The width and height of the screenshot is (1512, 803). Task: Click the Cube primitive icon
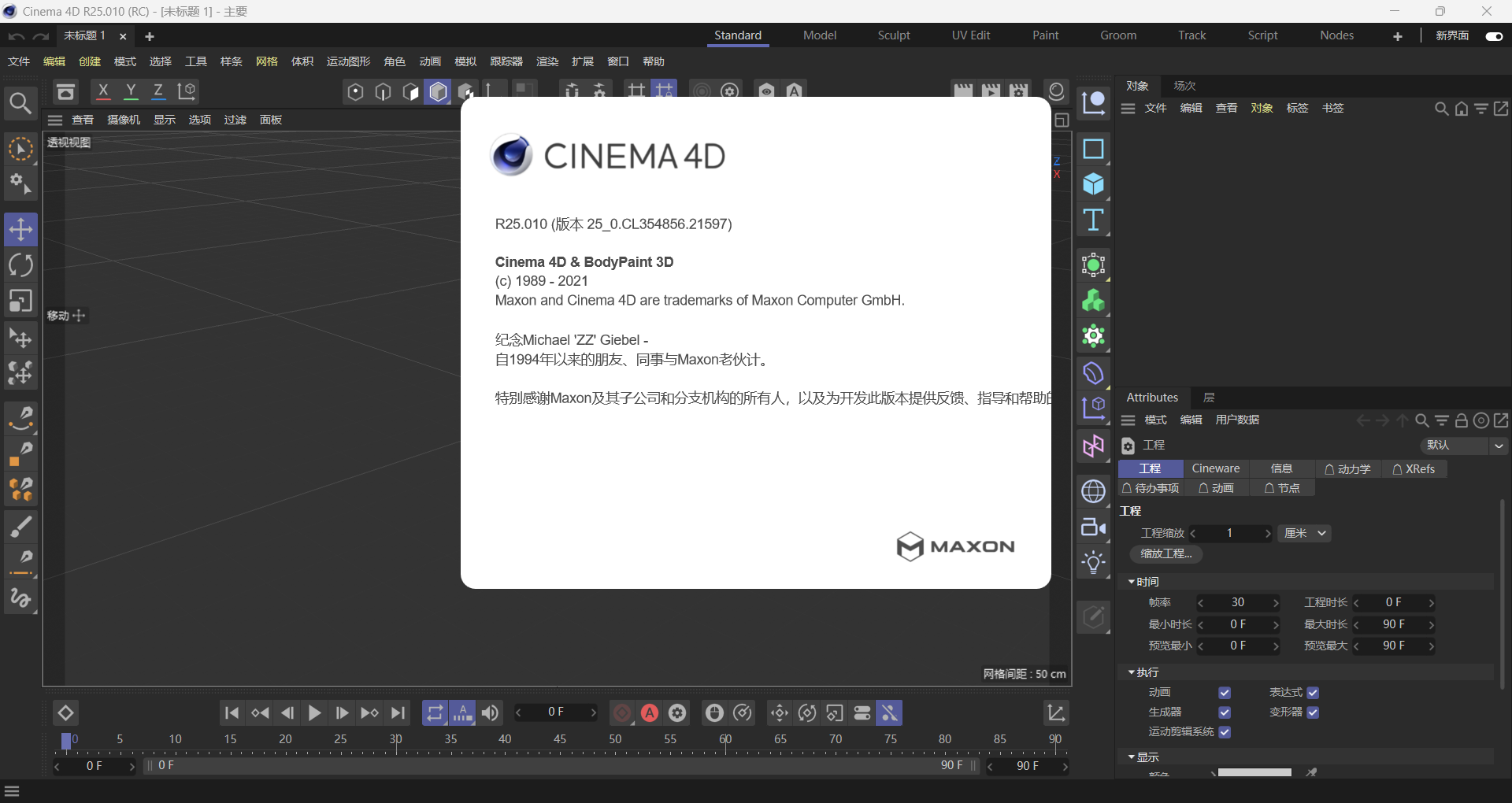click(x=1093, y=184)
